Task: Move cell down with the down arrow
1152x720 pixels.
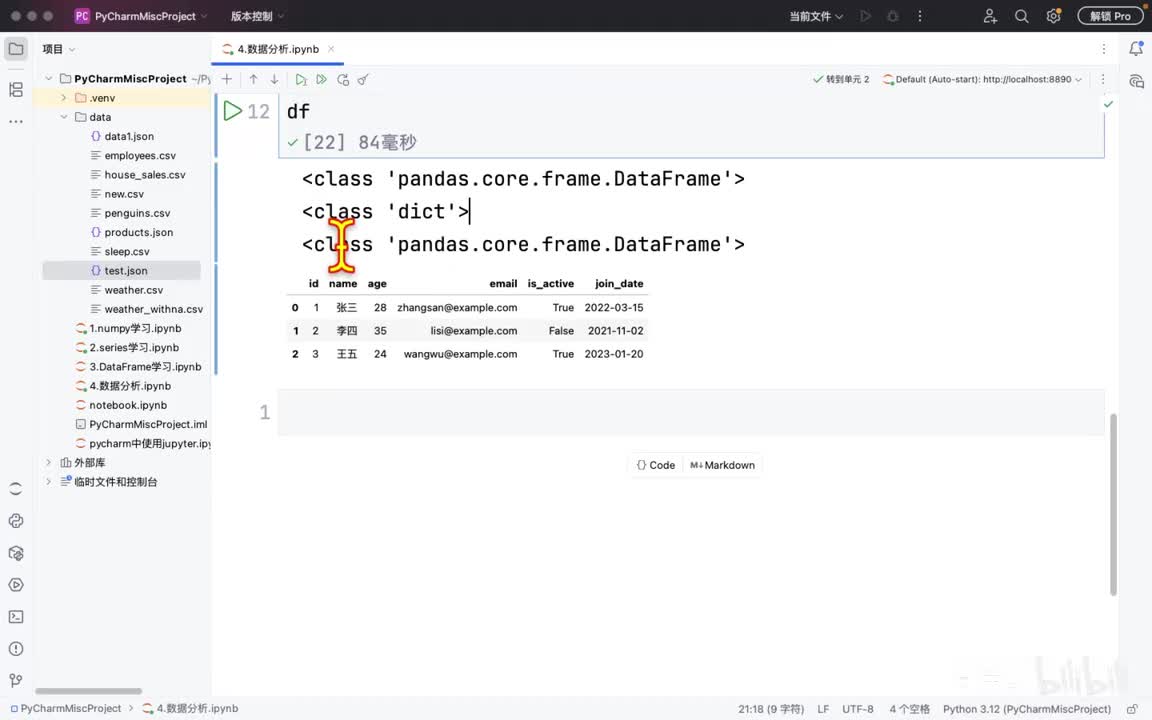Action: pyautogui.click(x=274, y=79)
